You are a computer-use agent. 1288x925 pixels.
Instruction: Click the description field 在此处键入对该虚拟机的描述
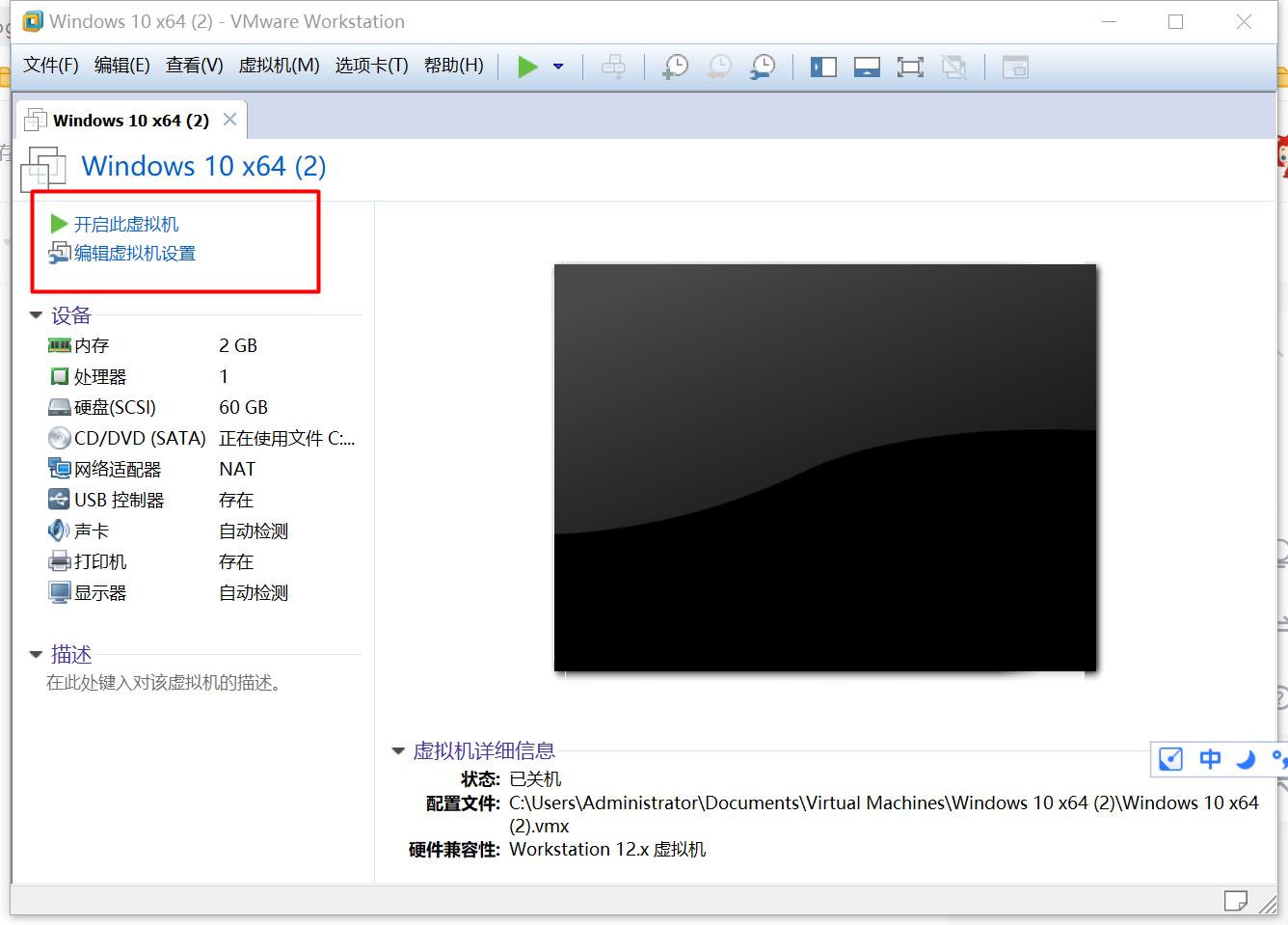pyautogui.click(x=164, y=683)
